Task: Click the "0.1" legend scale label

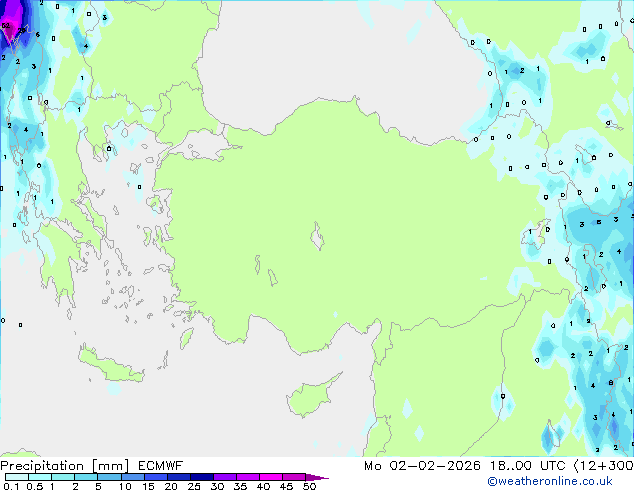Action: [11, 486]
